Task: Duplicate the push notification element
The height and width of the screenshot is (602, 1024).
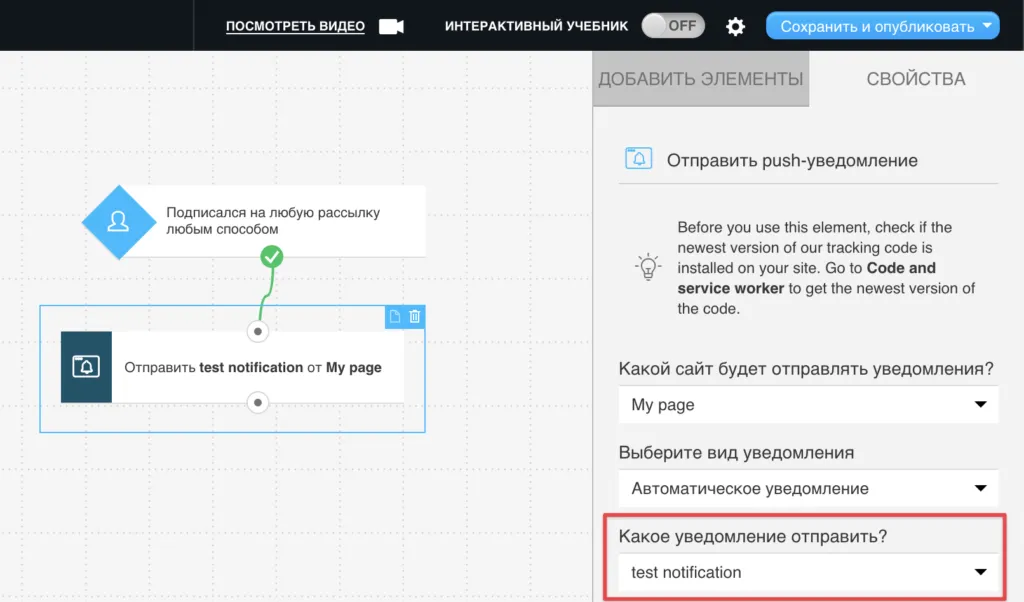Action: pos(394,317)
